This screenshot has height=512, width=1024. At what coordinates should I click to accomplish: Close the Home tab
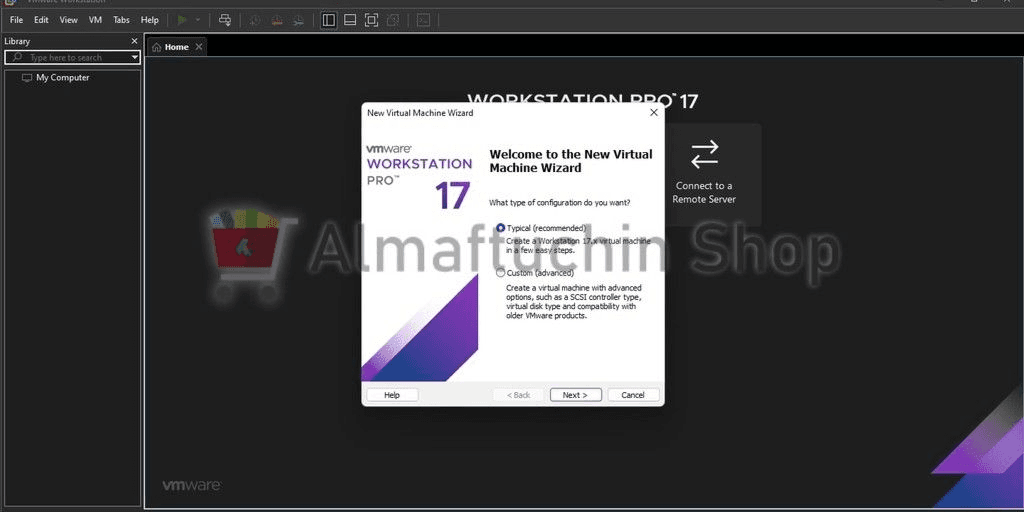(x=199, y=47)
